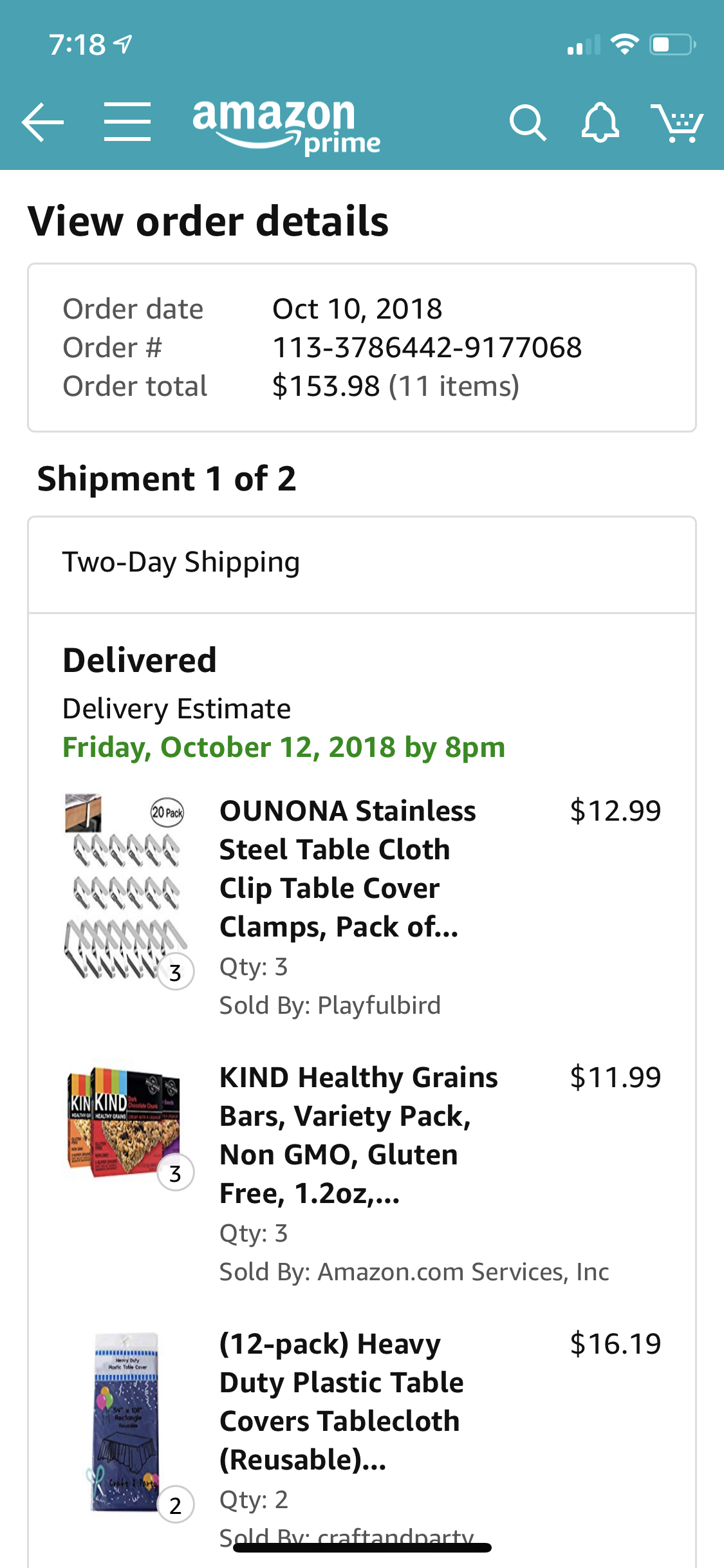Open search with magnifier icon
The image size is (724, 1568).
click(x=527, y=122)
